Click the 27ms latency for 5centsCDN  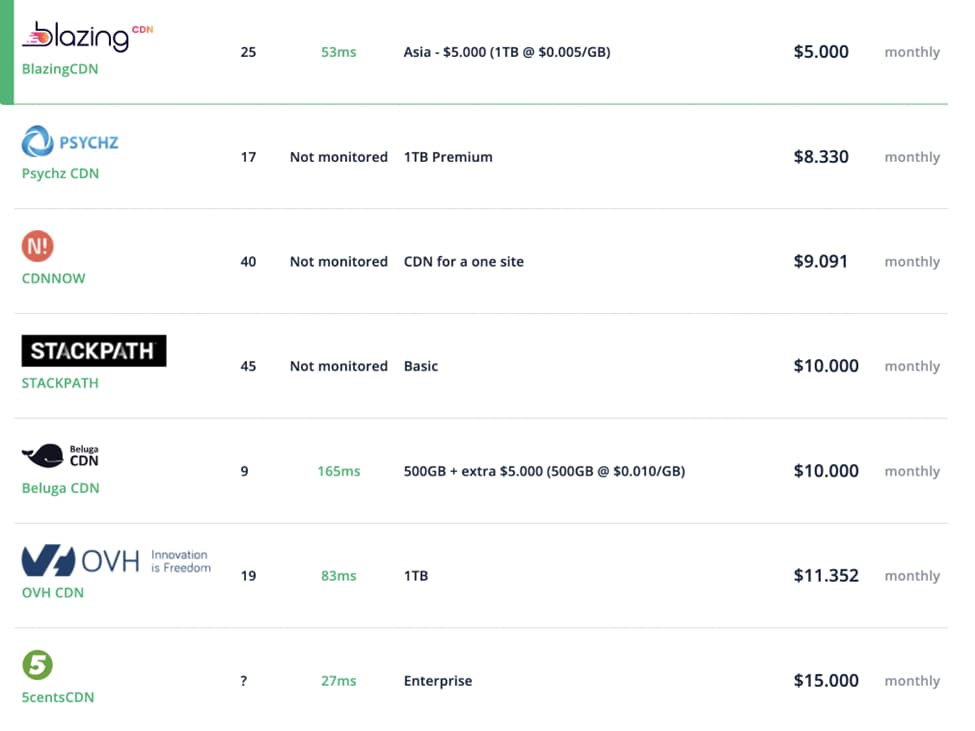coord(338,680)
